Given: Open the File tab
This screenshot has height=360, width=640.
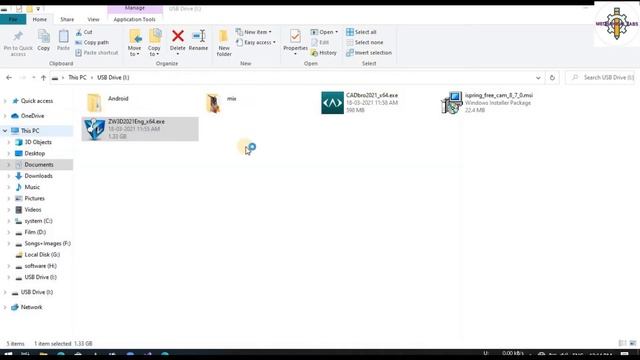Looking at the screenshot, I should [x=13, y=19].
